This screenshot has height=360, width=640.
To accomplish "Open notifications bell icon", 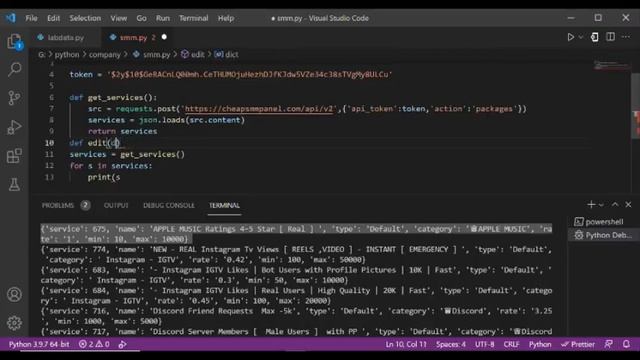I will pos(626,344).
